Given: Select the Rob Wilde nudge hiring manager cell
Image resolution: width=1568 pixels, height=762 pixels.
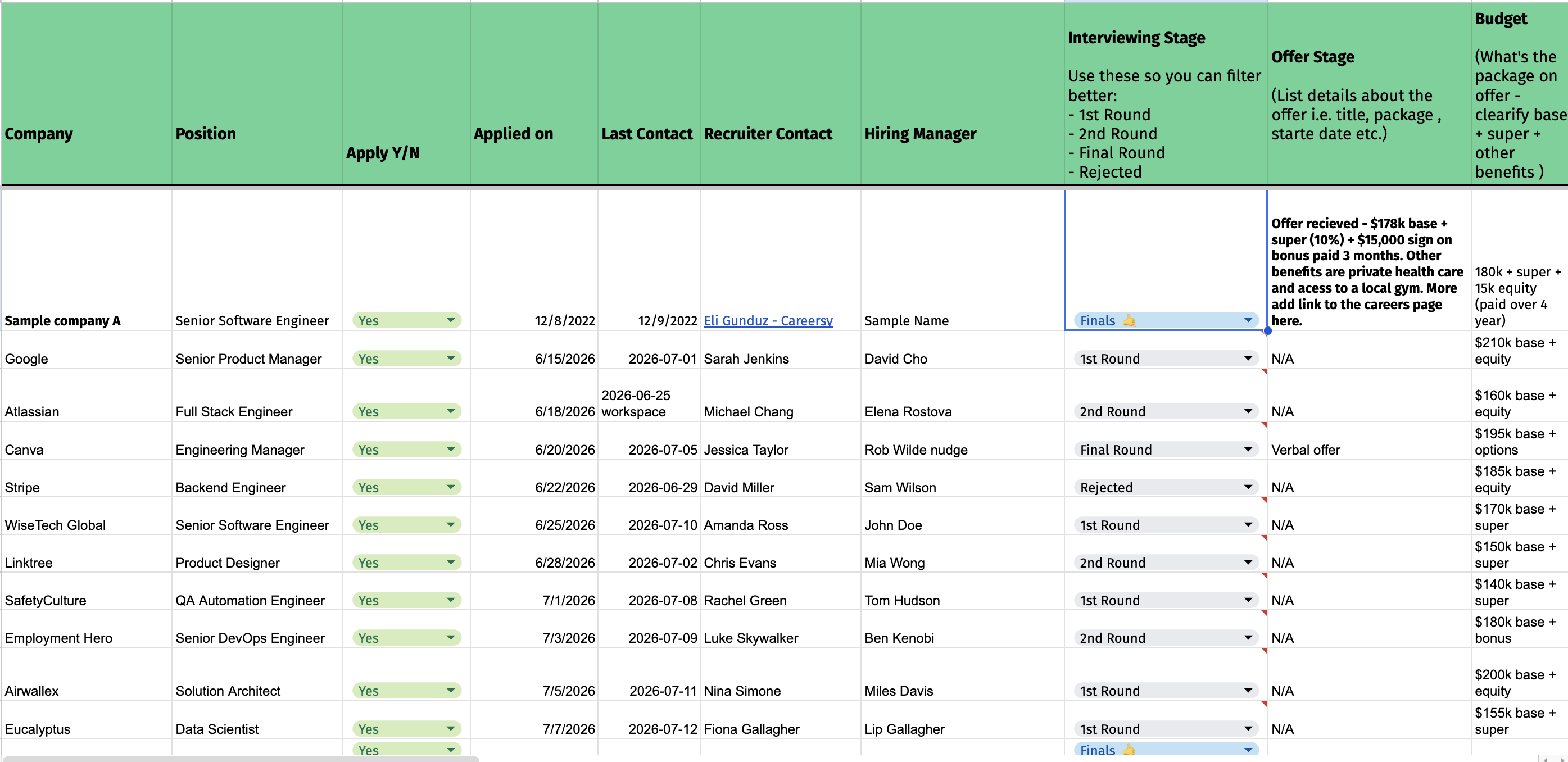Looking at the screenshot, I should coord(962,441).
